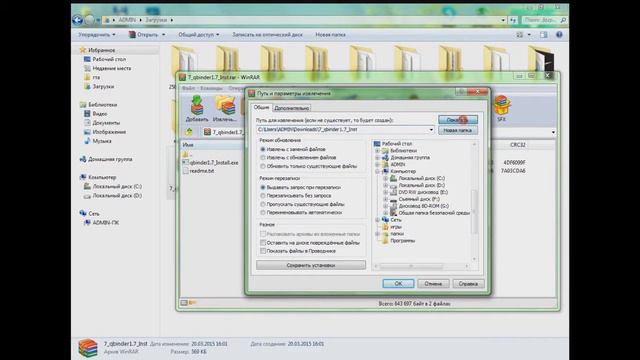The image size is (640, 360).
Task: Click Новая папка in Explorer toolbar
Action: pos(330,35)
